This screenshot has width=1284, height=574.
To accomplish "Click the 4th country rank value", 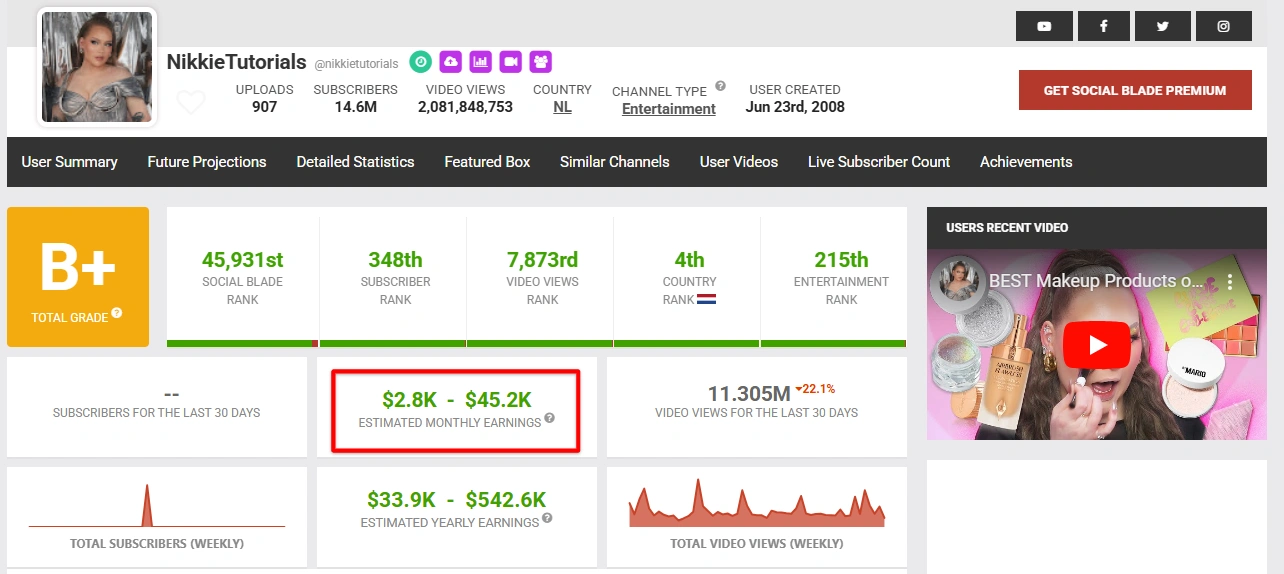I will click(689, 260).
